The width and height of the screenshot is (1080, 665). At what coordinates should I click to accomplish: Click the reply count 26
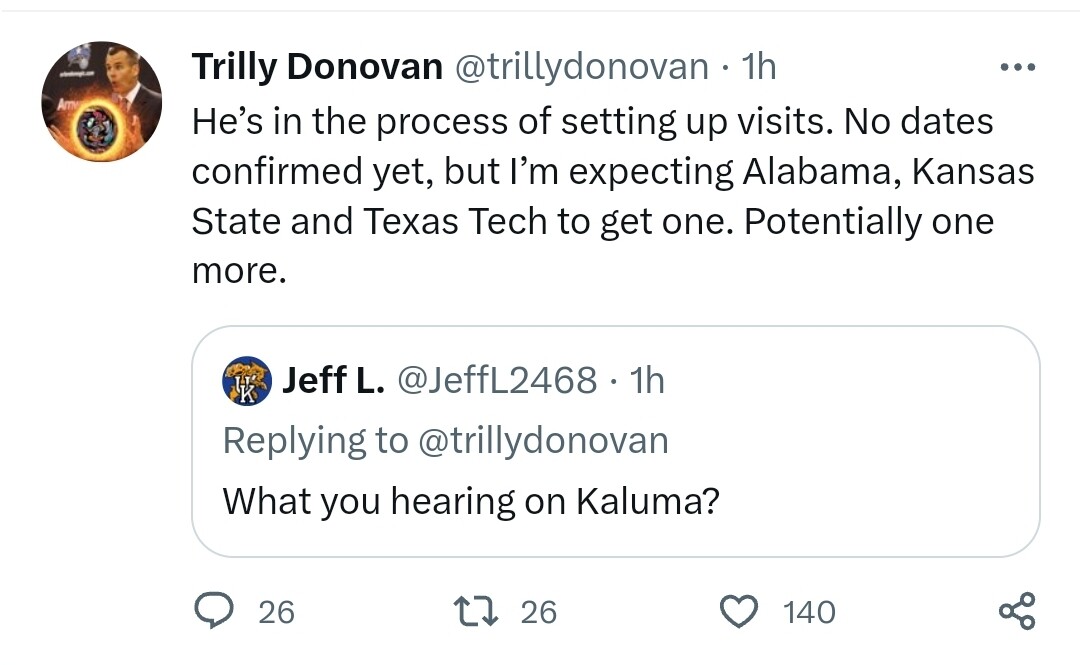tap(276, 612)
